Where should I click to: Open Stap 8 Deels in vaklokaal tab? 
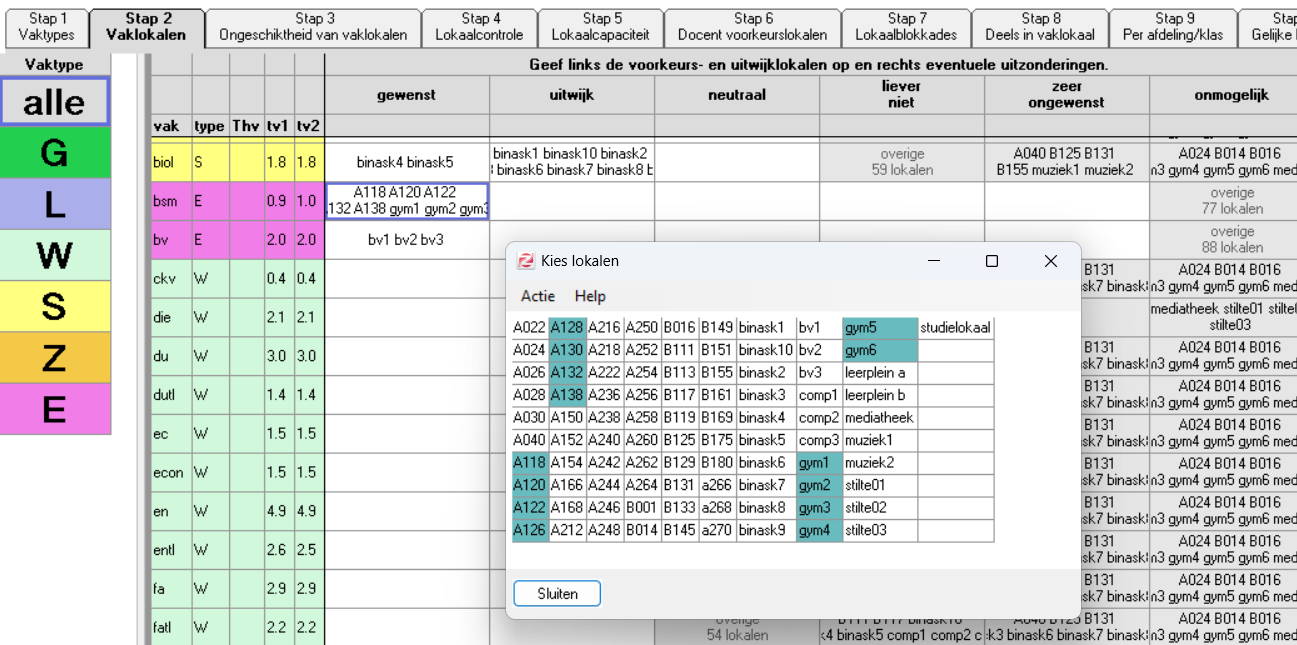point(1040,27)
